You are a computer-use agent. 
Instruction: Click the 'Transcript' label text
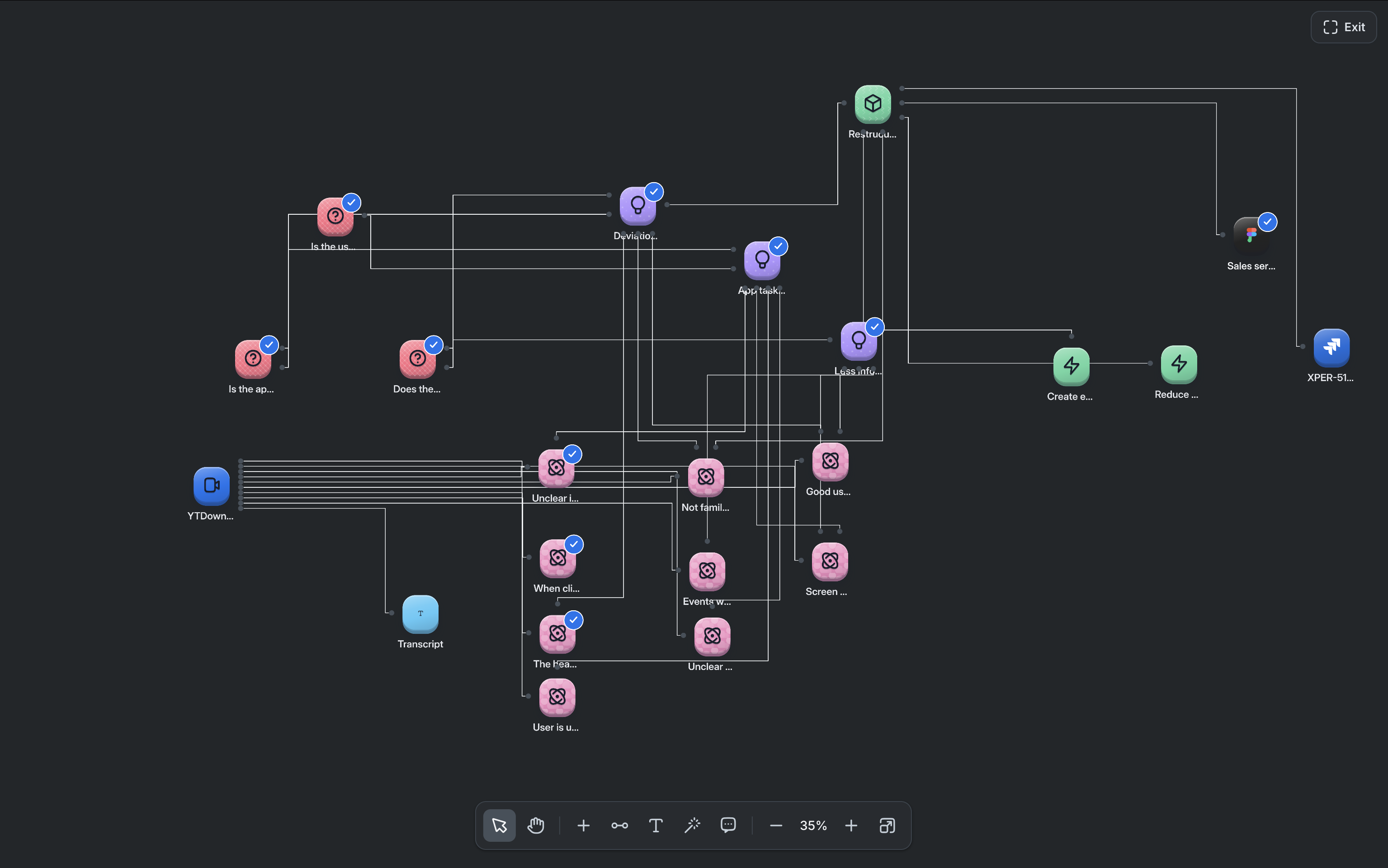click(x=420, y=644)
